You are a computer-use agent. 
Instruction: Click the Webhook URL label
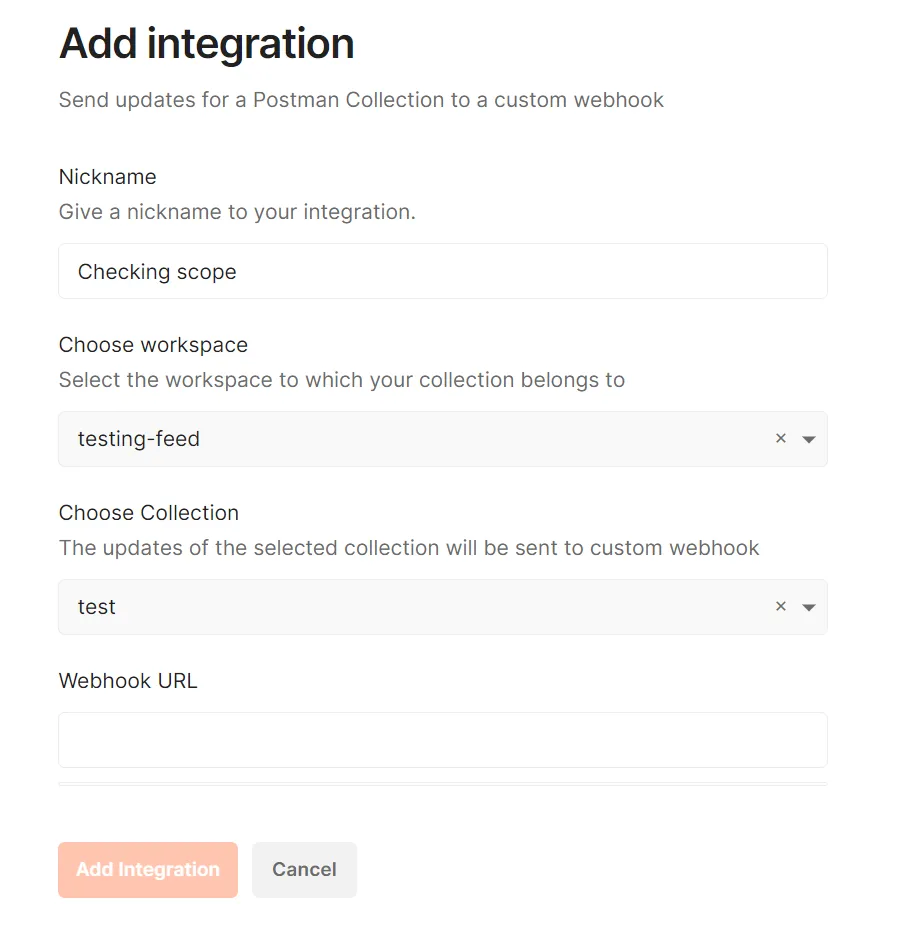coord(128,681)
